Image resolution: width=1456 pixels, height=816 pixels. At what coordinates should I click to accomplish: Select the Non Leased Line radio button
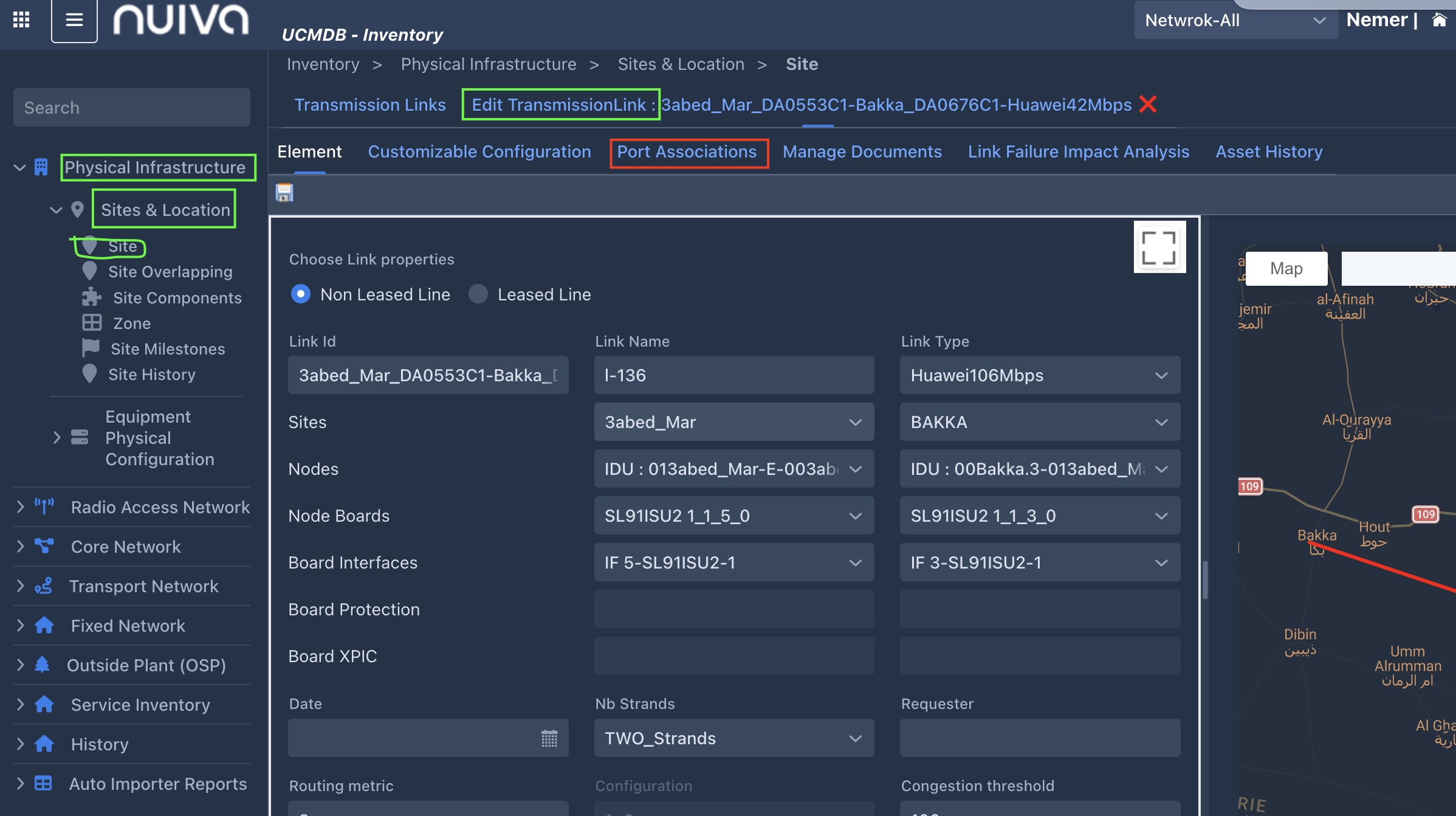tap(301, 294)
